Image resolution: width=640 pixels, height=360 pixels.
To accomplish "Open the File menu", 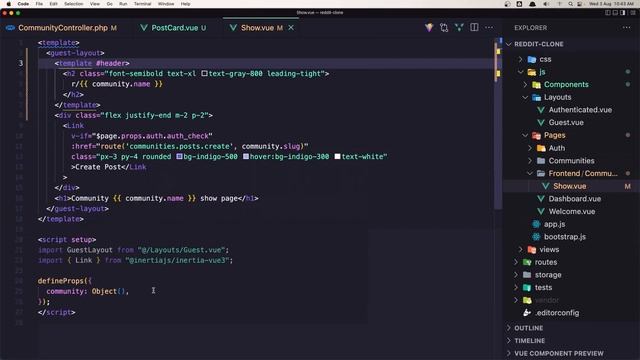I will tap(39, 4).
